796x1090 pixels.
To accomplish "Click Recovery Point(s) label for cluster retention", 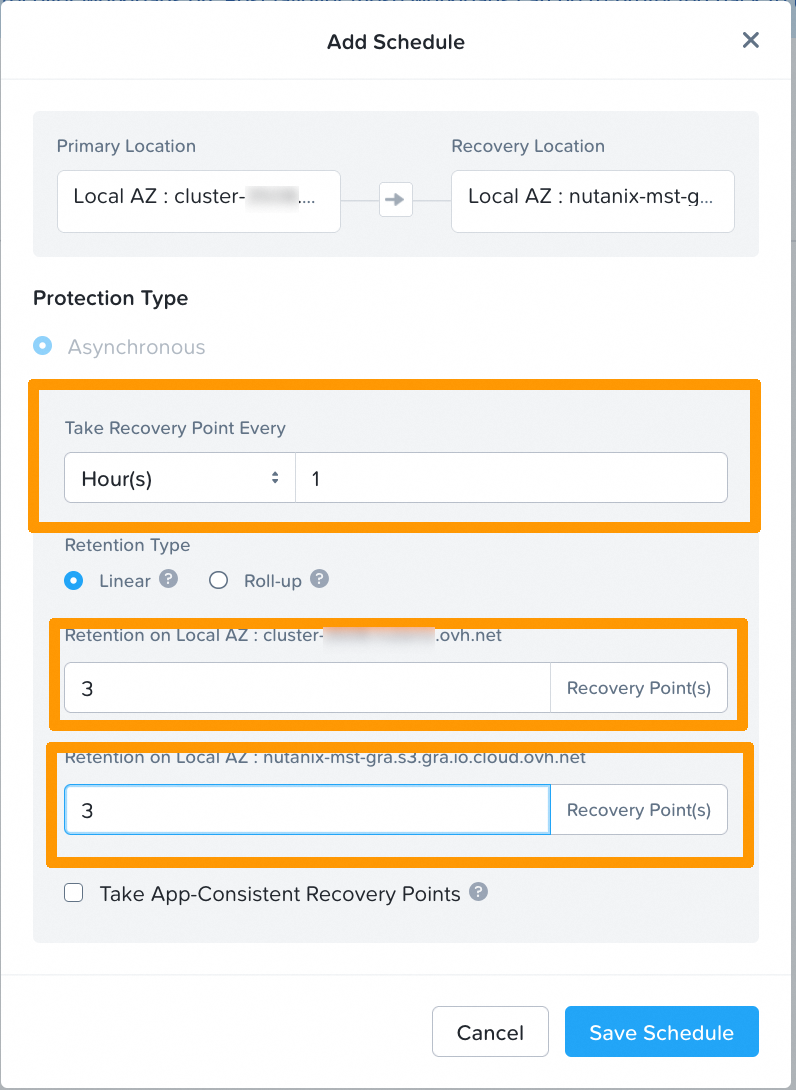I will click(x=639, y=688).
